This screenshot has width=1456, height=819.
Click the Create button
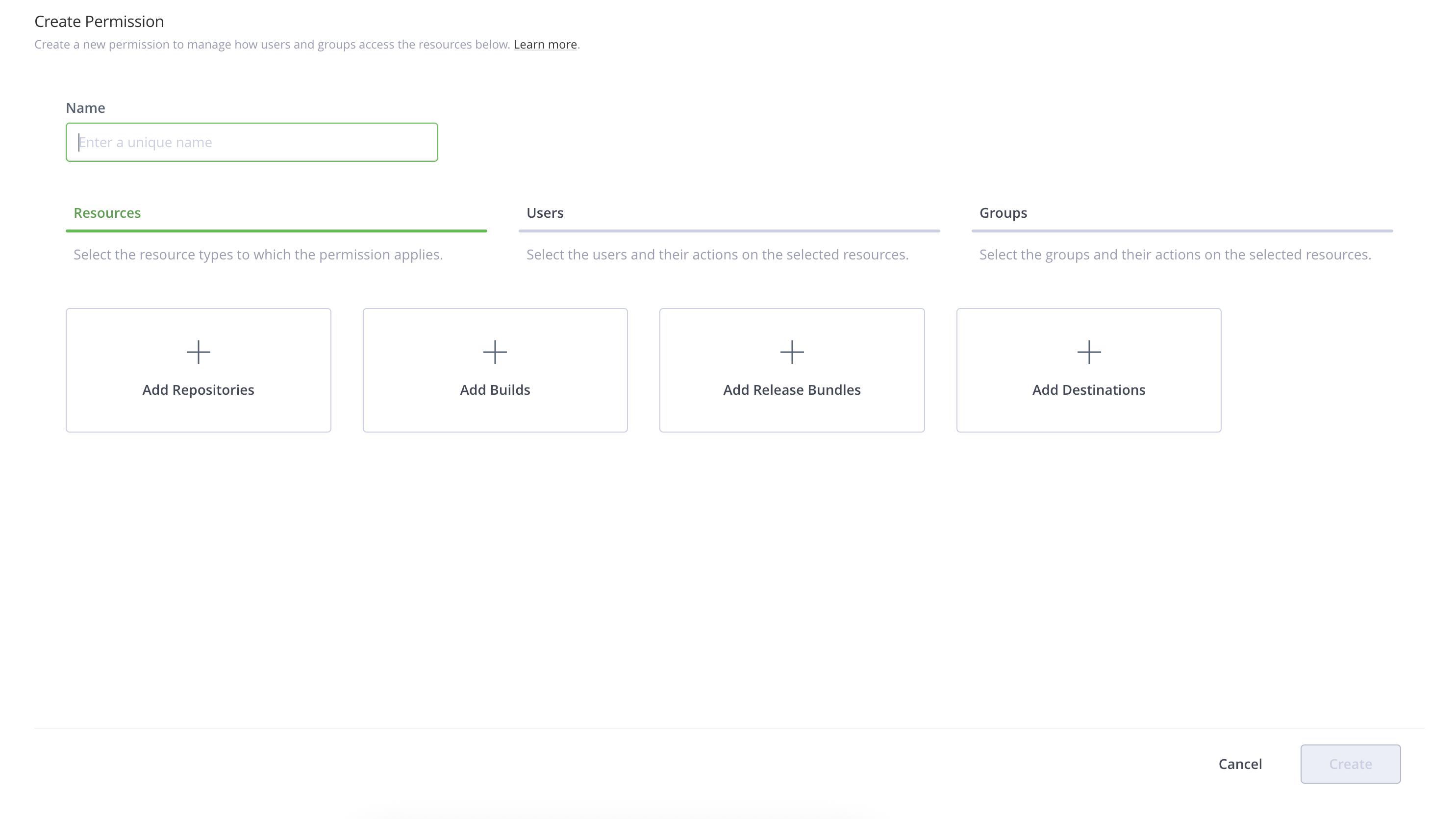pos(1350,764)
